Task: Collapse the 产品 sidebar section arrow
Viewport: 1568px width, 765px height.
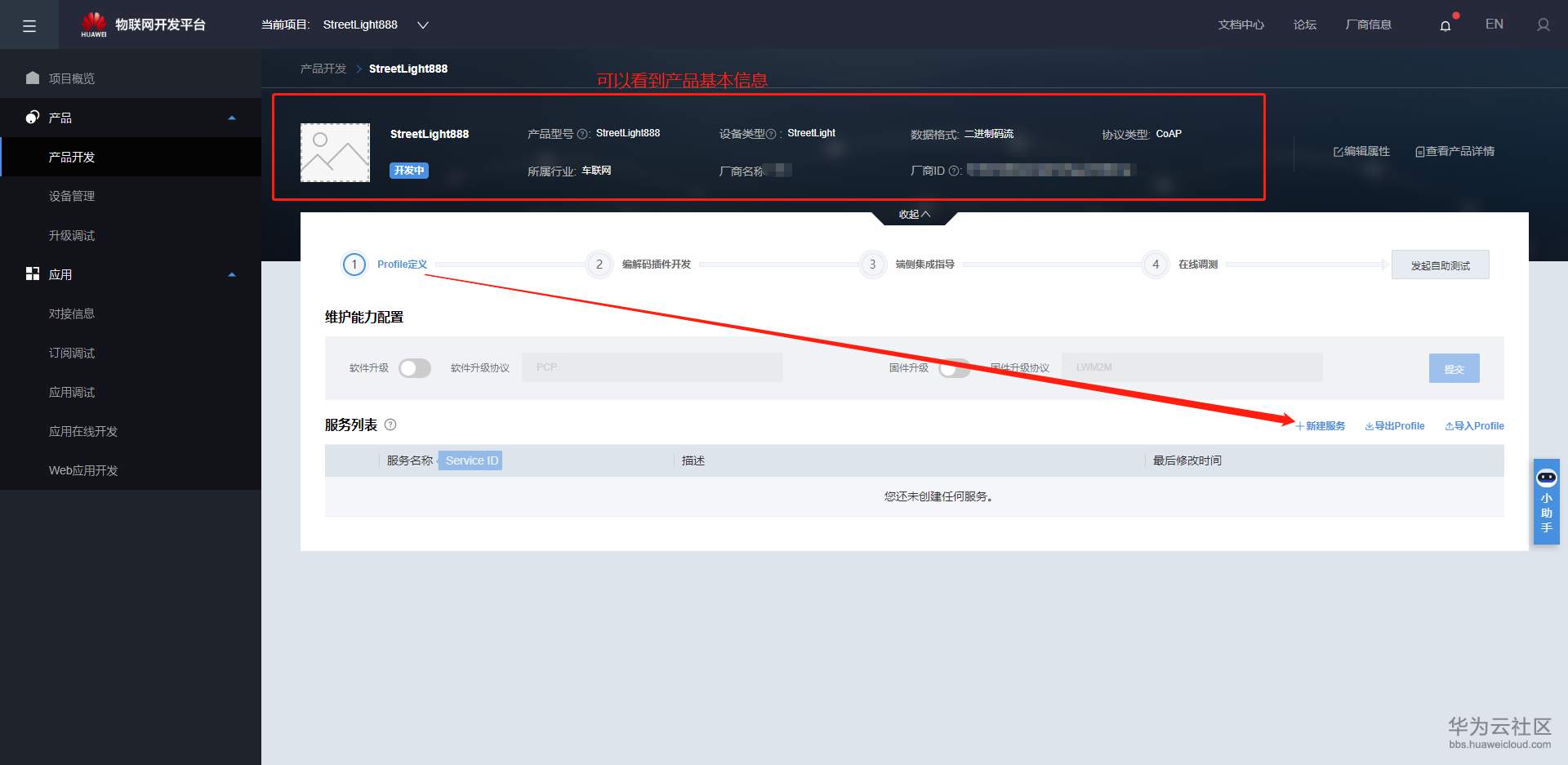Action: [232, 118]
